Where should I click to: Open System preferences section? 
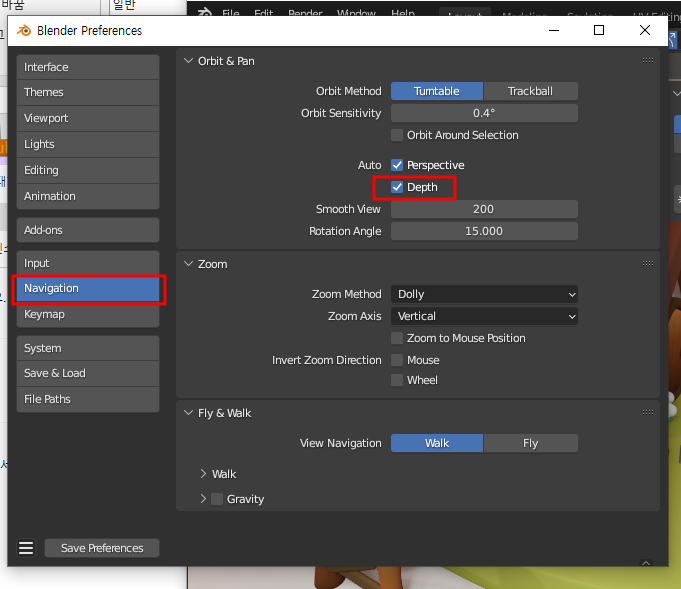(x=88, y=348)
